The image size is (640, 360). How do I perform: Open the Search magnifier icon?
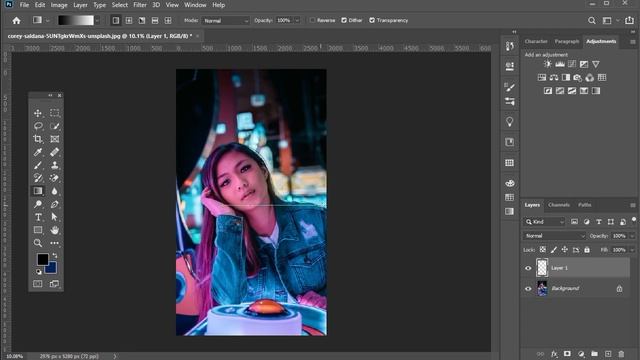(x=591, y=20)
